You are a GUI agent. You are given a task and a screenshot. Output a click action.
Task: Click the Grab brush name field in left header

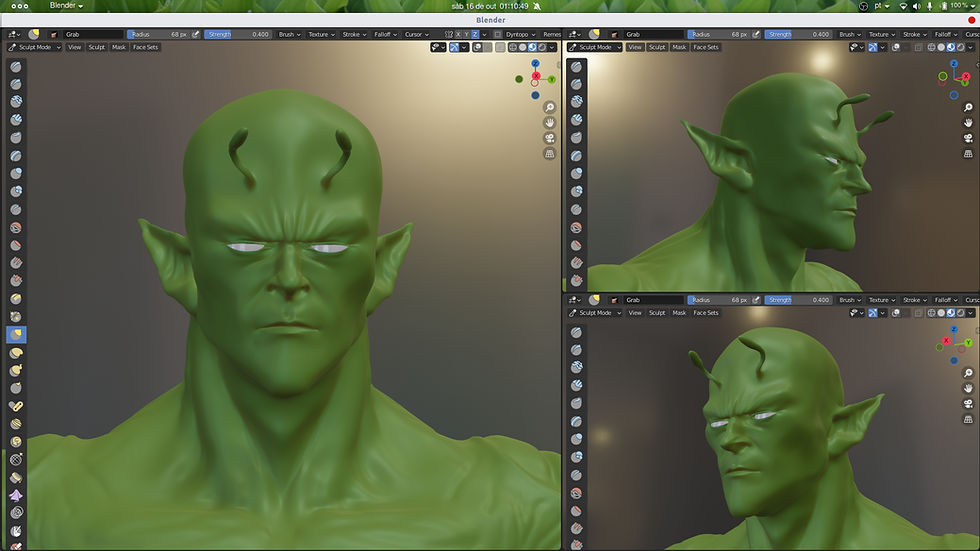[90, 34]
